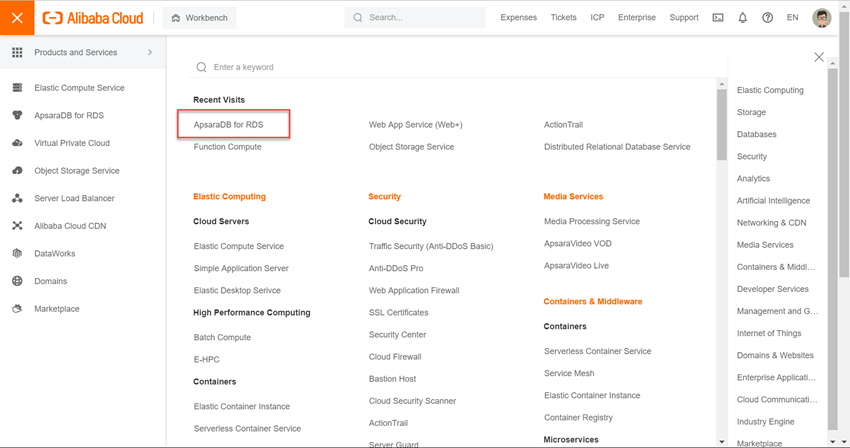This screenshot has width=850, height=448.
Task: Click Server Load Balancer sidebar icon
Action: [x=17, y=198]
